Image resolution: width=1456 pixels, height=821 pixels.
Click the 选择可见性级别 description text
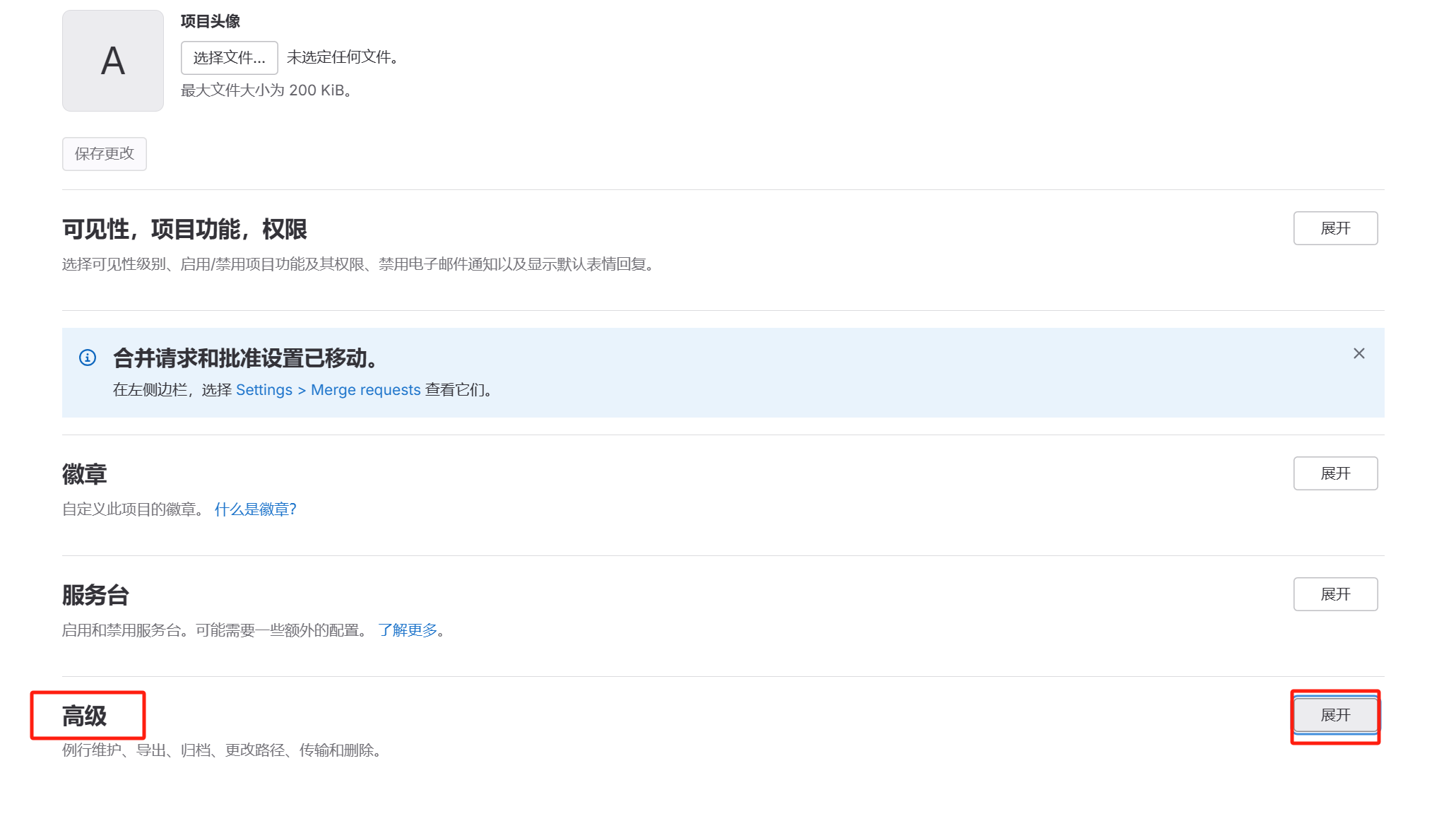[358, 264]
